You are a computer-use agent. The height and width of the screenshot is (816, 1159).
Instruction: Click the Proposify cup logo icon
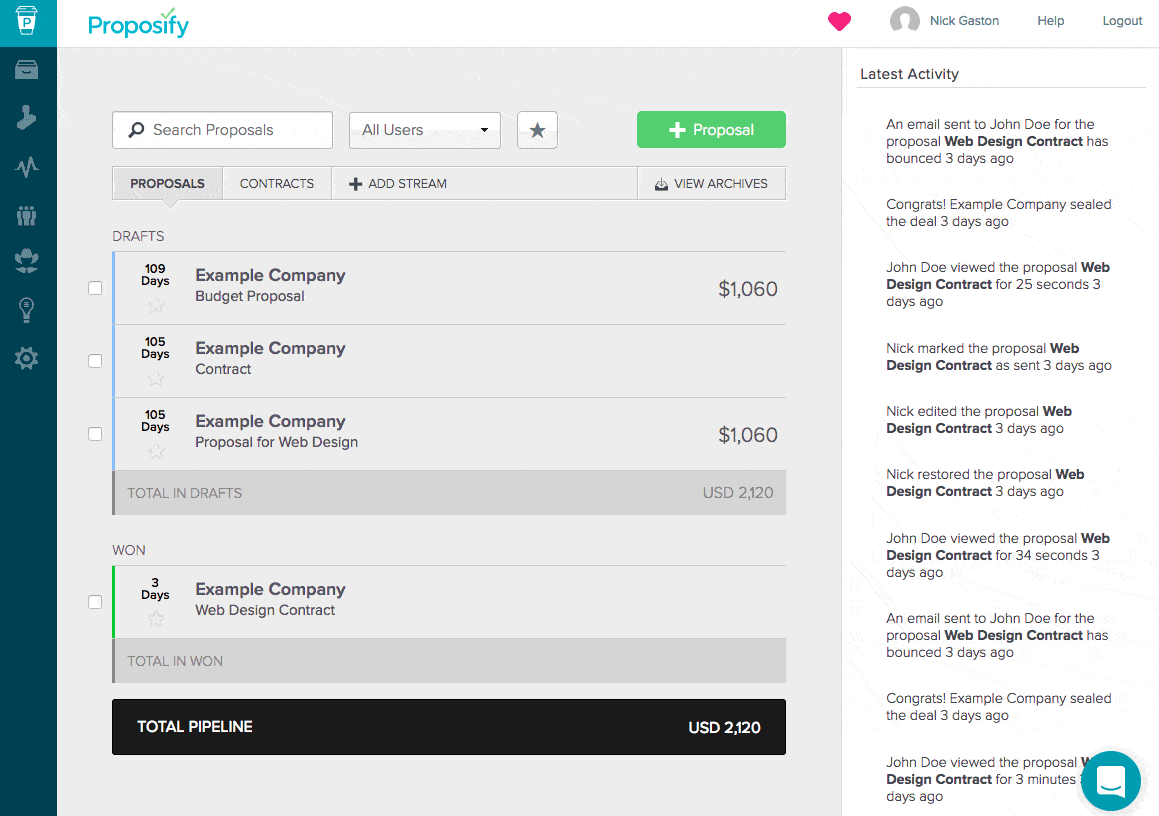point(27,22)
